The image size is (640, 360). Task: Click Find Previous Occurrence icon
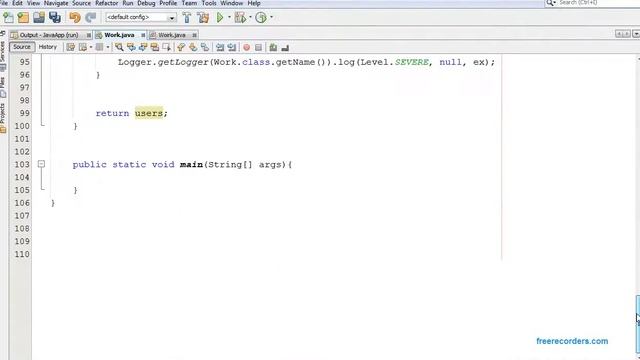pos(131,47)
